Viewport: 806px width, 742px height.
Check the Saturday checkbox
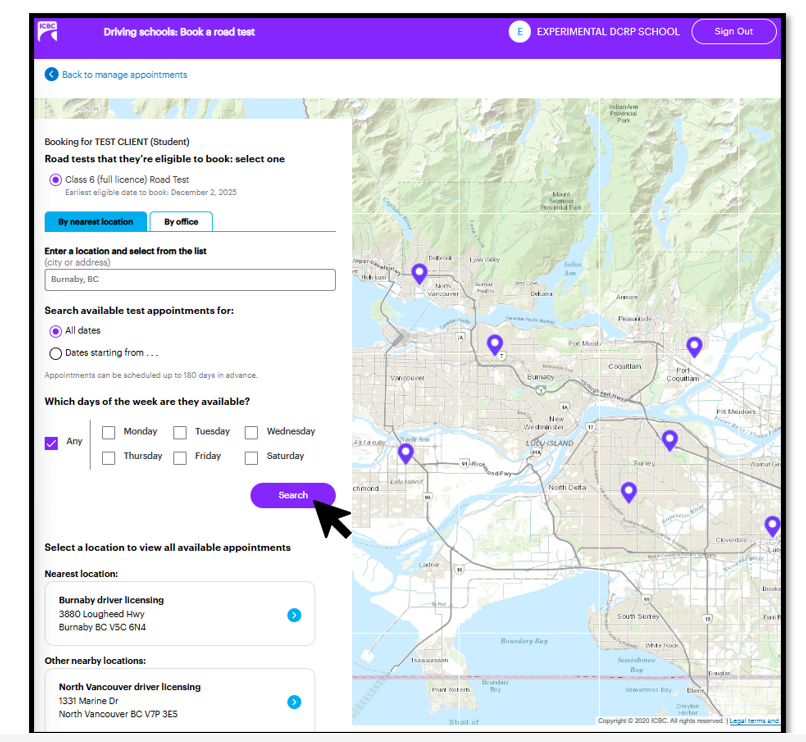coord(251,458)
